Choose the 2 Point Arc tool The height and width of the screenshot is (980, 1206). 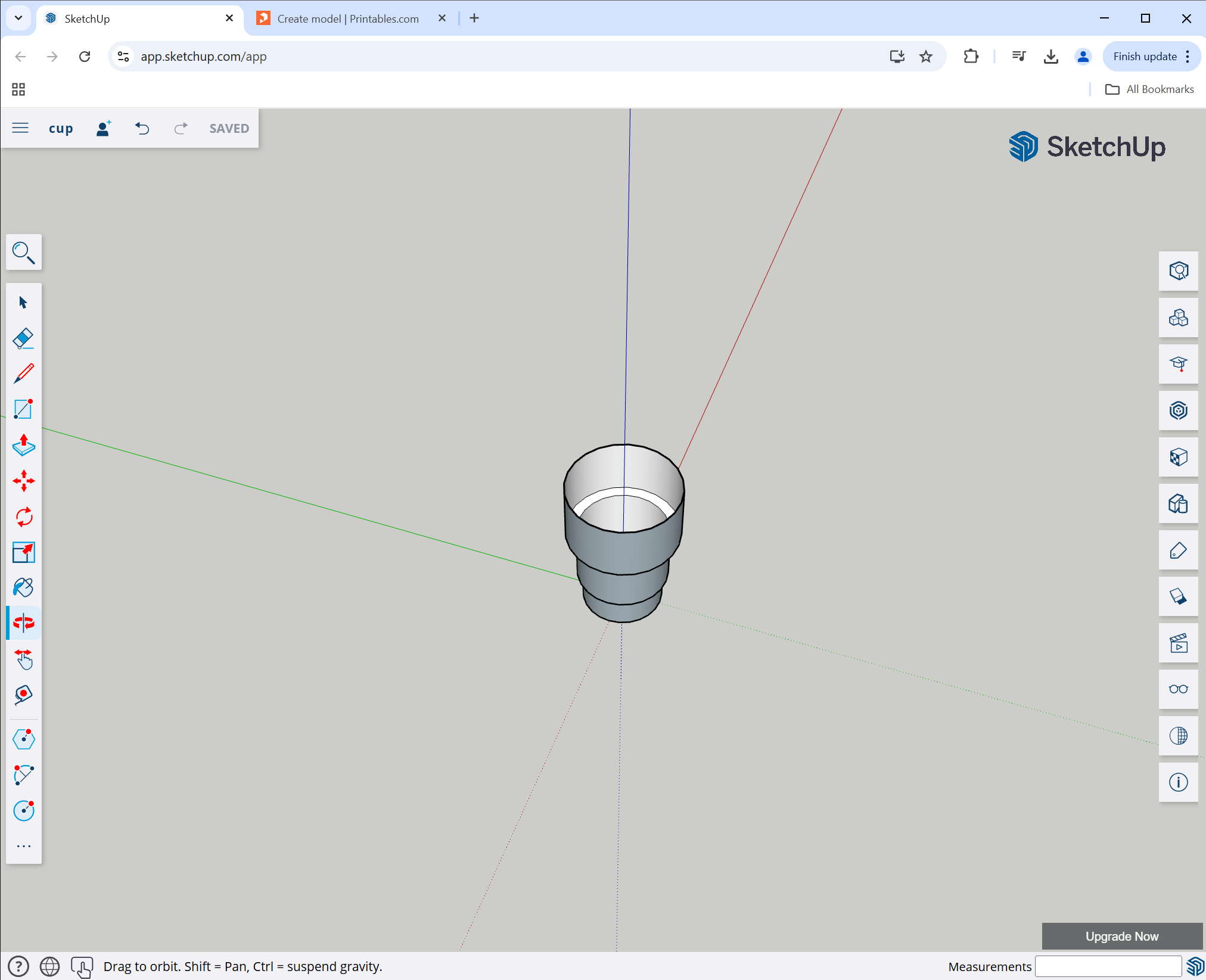[23, 775]
